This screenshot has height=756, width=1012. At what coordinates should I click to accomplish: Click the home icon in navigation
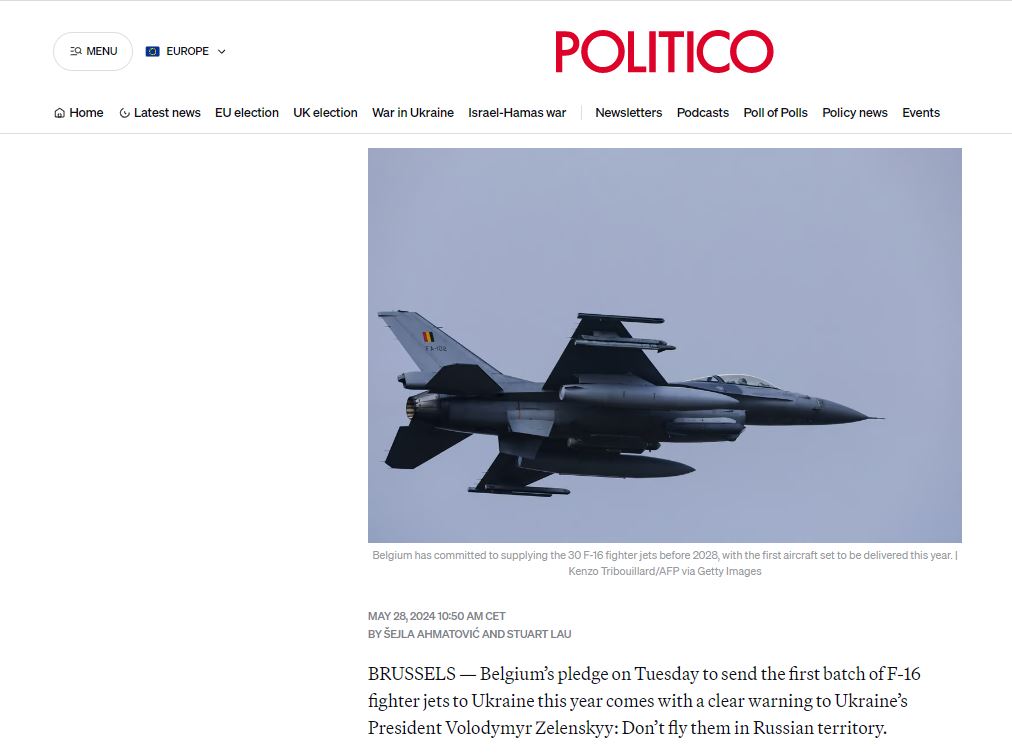(x=59, y=113)
